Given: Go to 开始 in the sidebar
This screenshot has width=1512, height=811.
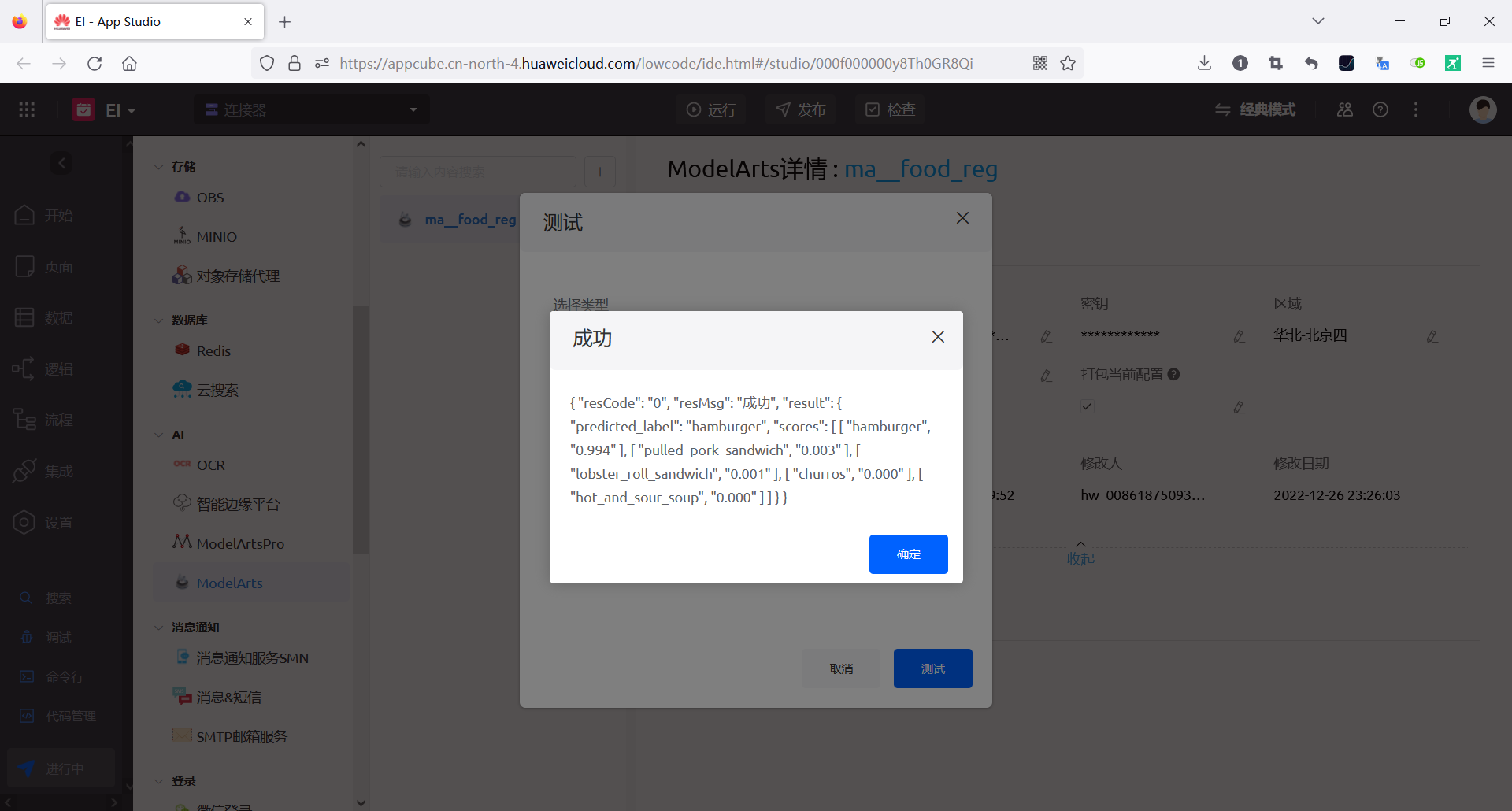Looking at the screenshot, I should point(44,215).
